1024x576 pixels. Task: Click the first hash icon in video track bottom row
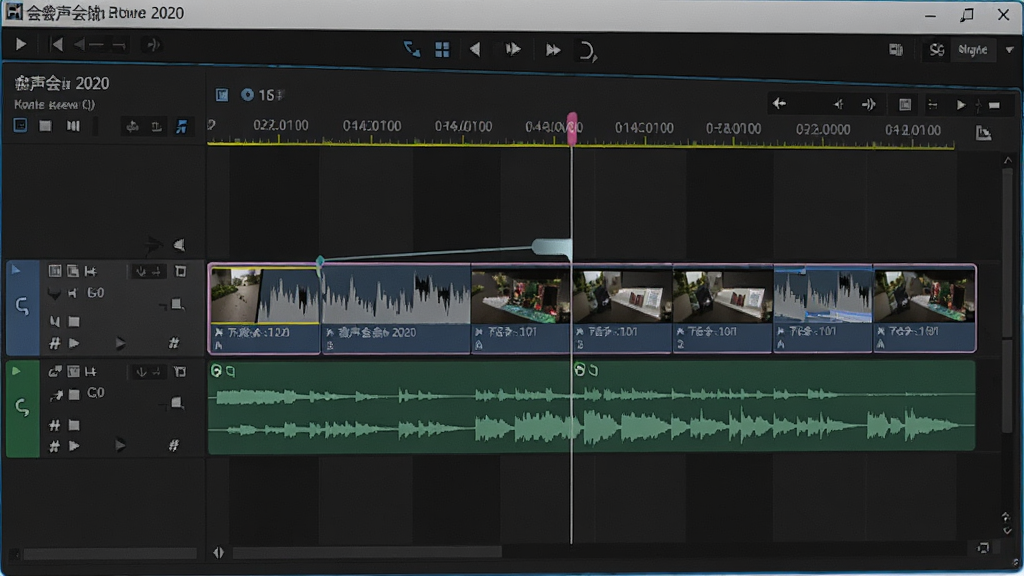tap(55, 343)
